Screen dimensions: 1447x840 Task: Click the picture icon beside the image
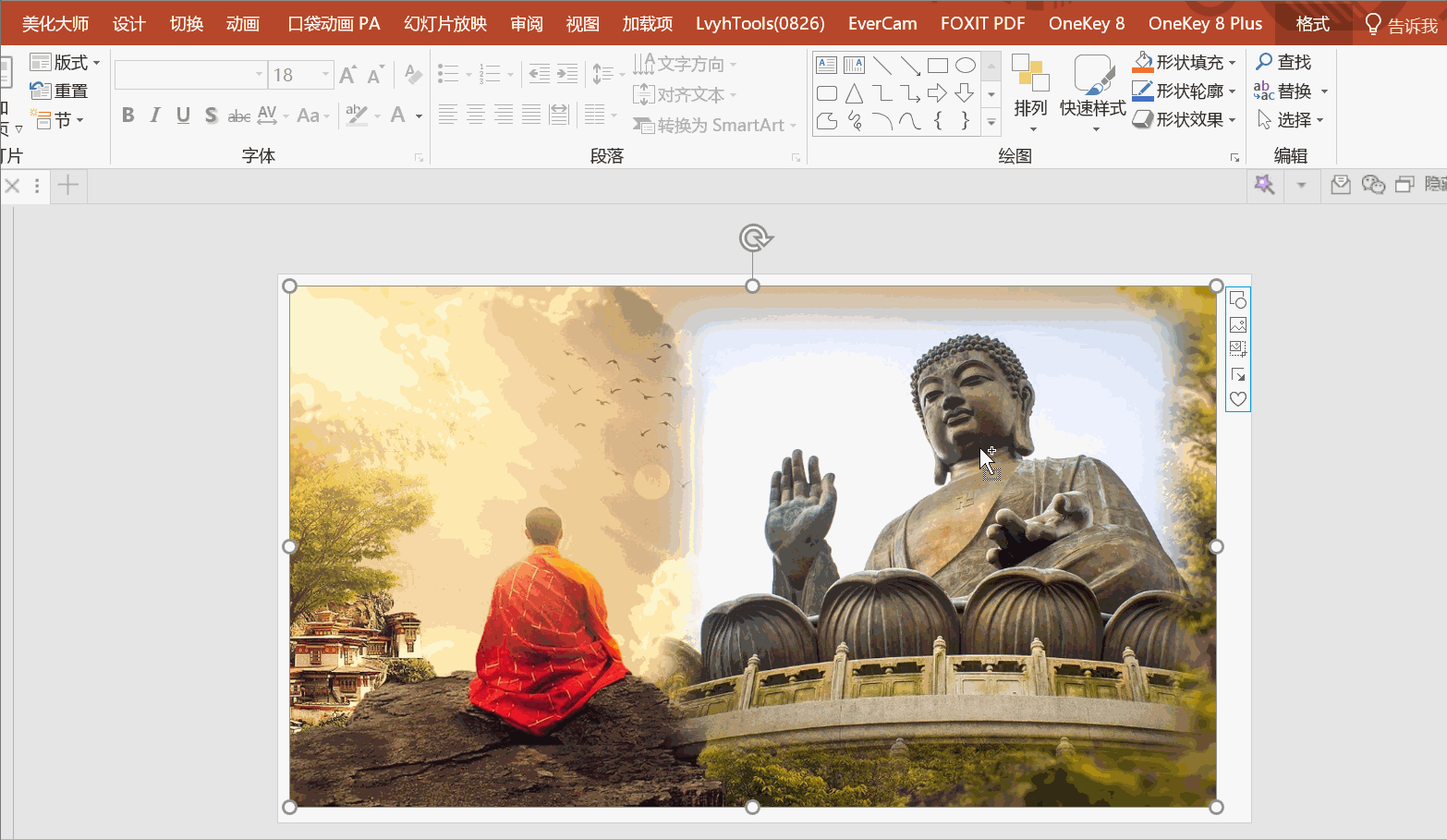pos(1238,325)
